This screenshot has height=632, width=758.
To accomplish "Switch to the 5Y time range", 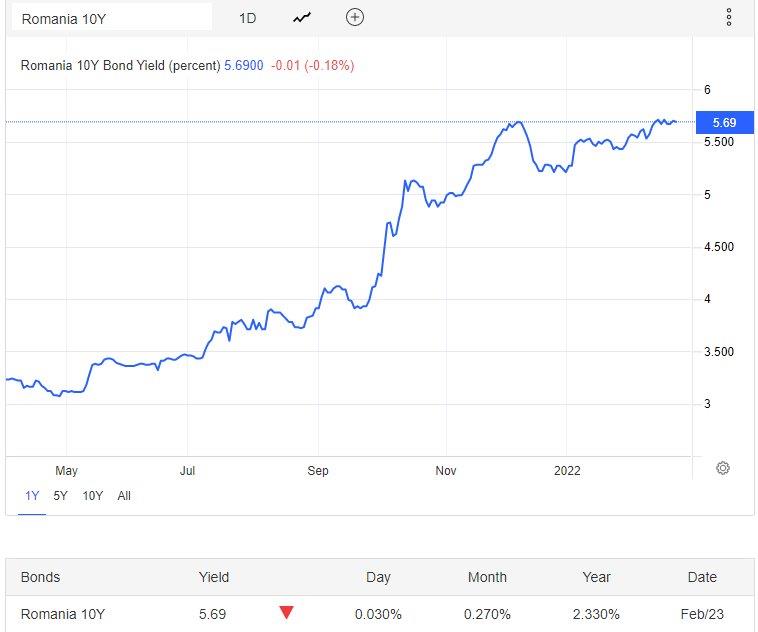I will coord(61,495).
